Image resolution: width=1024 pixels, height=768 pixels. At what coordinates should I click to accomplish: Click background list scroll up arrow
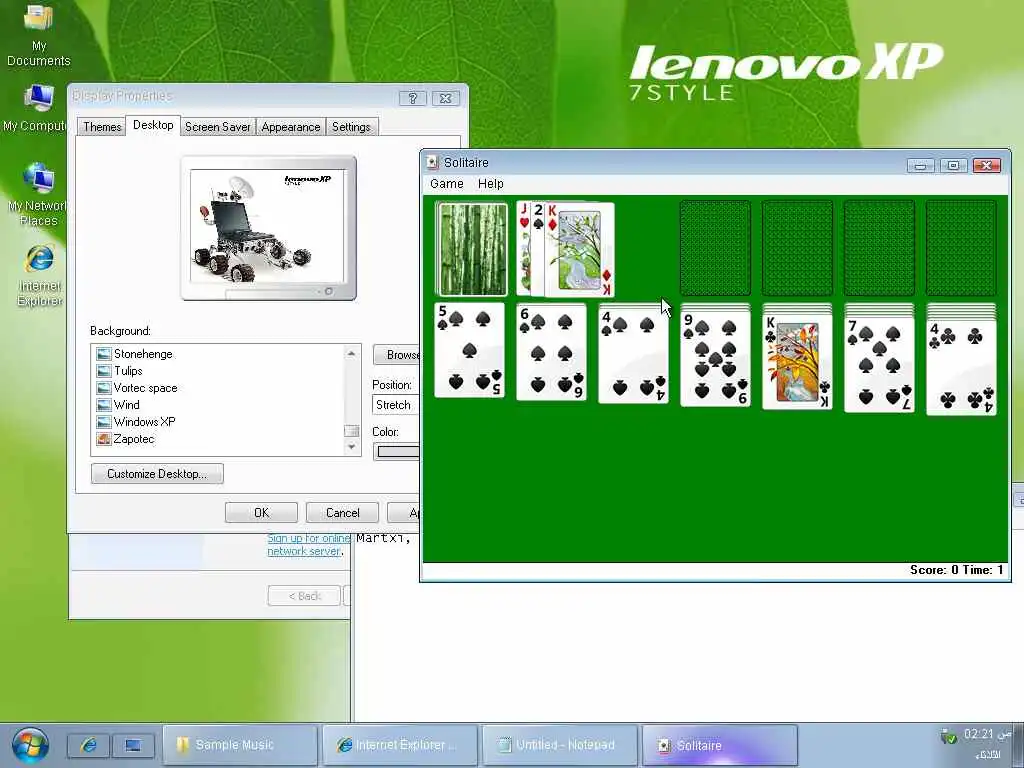[351, 353]
